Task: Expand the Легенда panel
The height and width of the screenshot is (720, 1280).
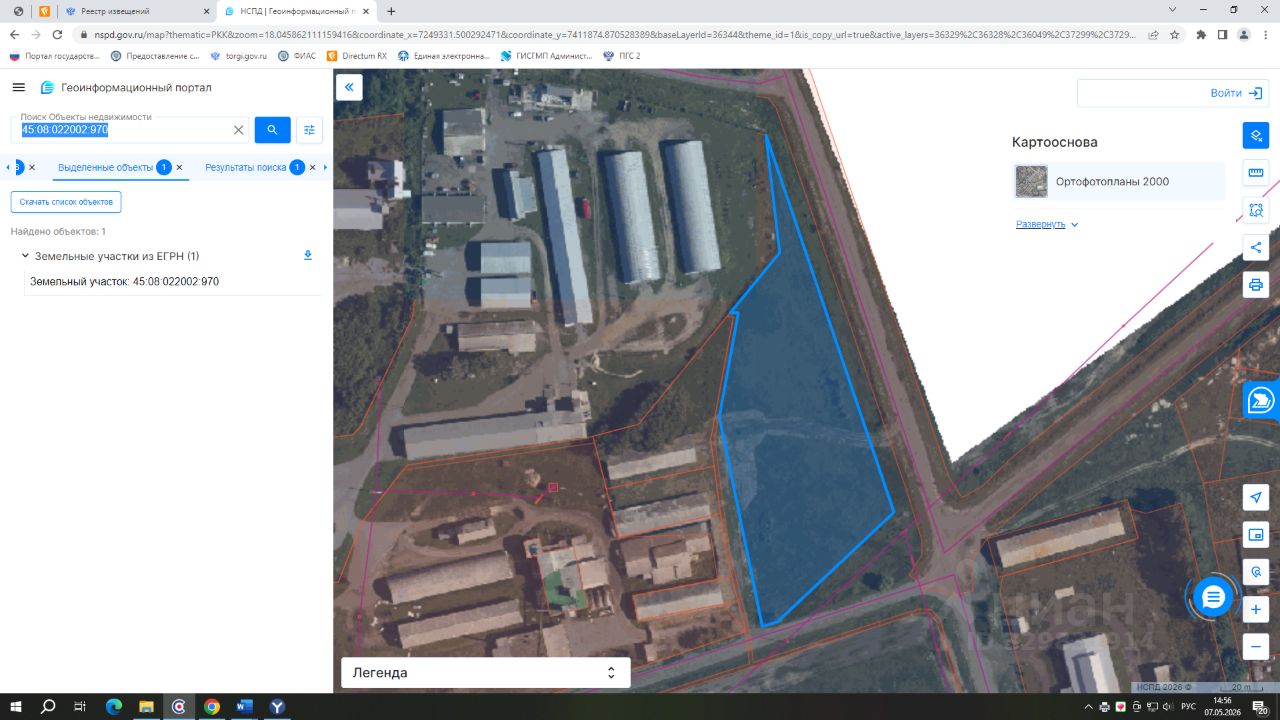Action: 486,673
